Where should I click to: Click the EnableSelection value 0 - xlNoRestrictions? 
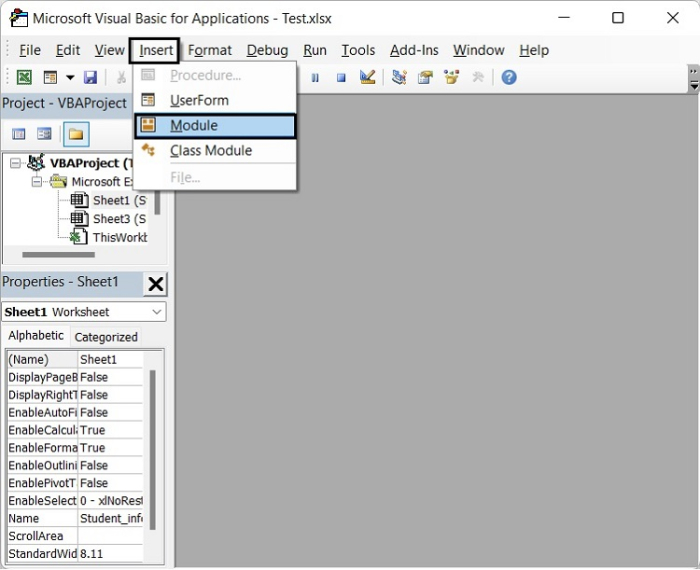(x=110, y=500)
